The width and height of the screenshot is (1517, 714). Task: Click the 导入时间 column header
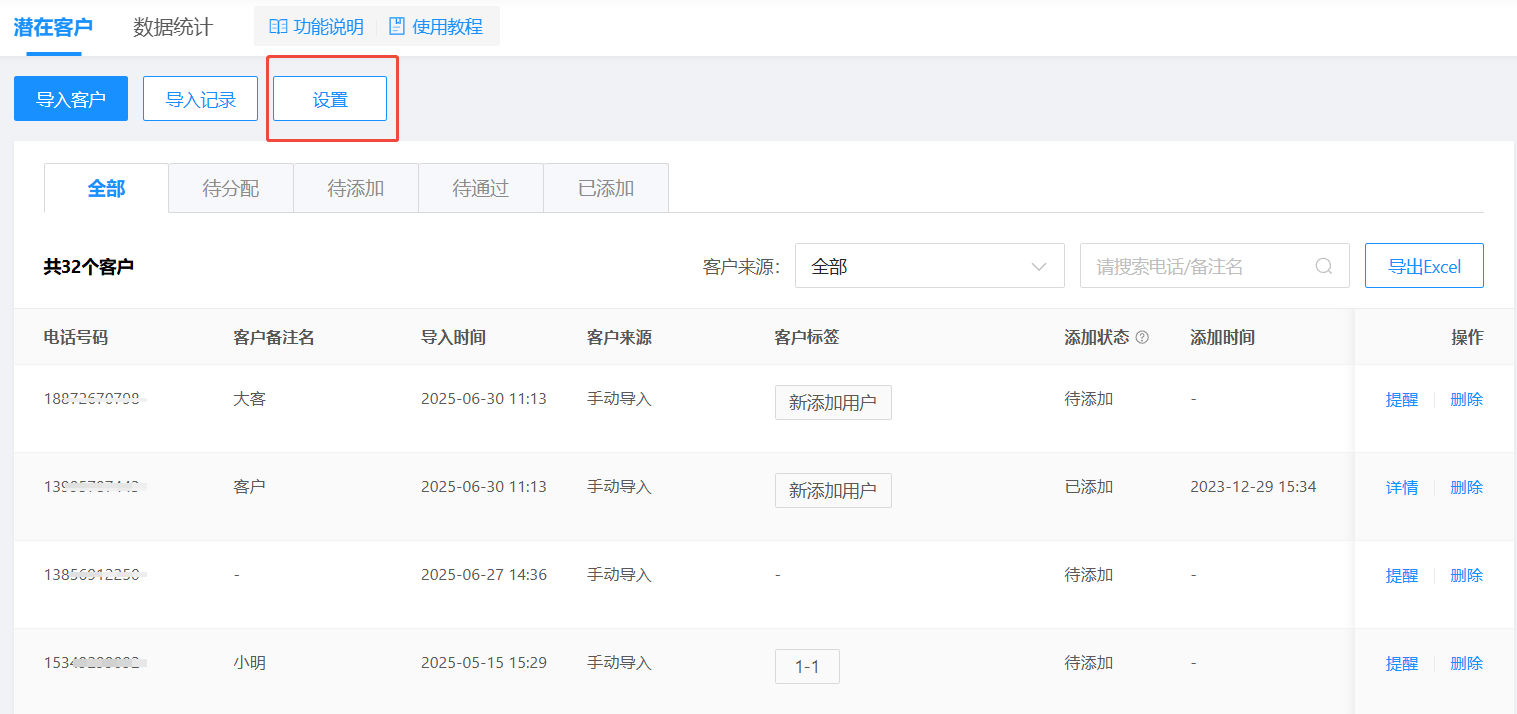click(x=453, y=337)
